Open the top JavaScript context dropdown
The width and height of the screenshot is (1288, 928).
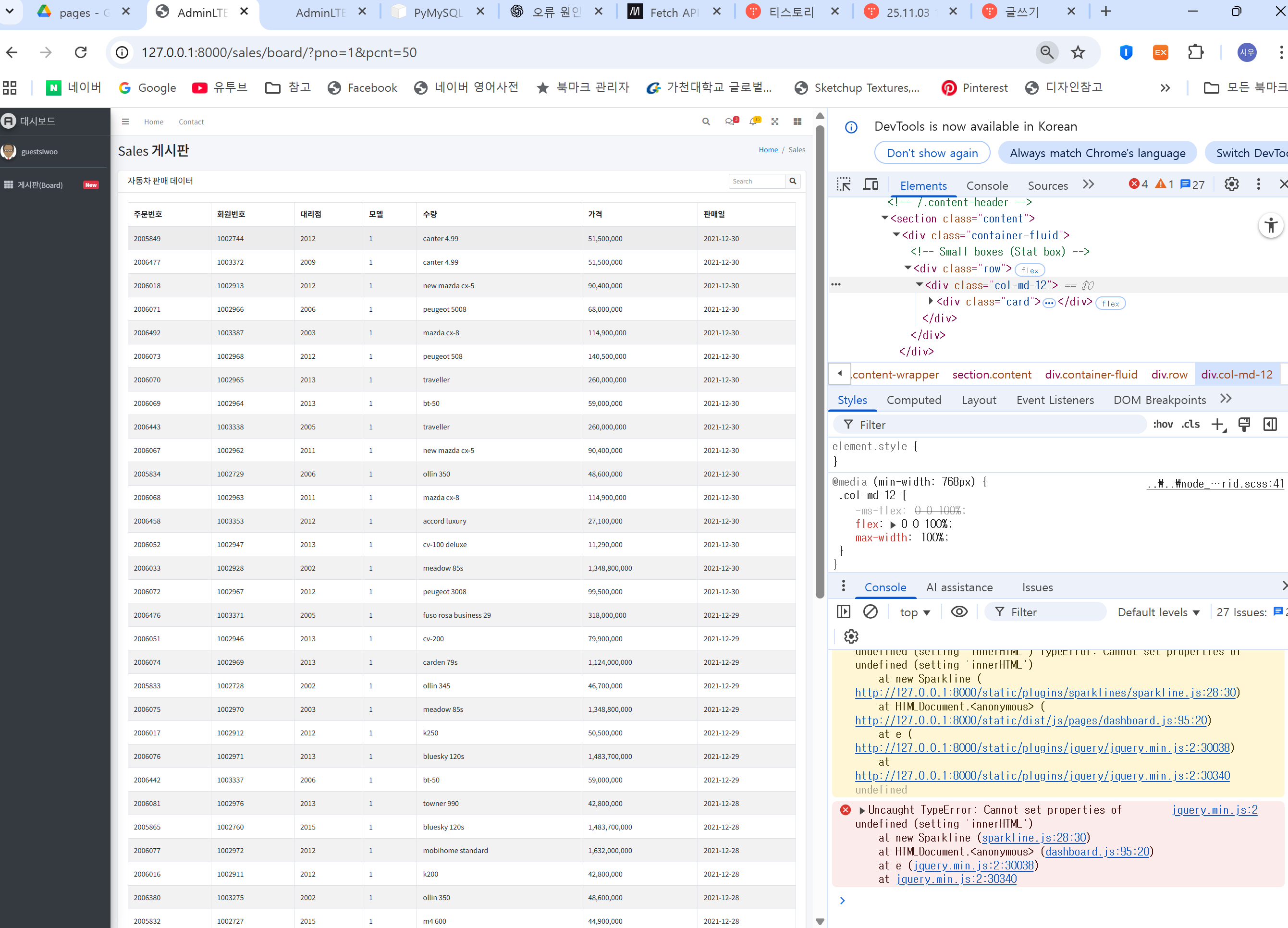tap(915, 612)
